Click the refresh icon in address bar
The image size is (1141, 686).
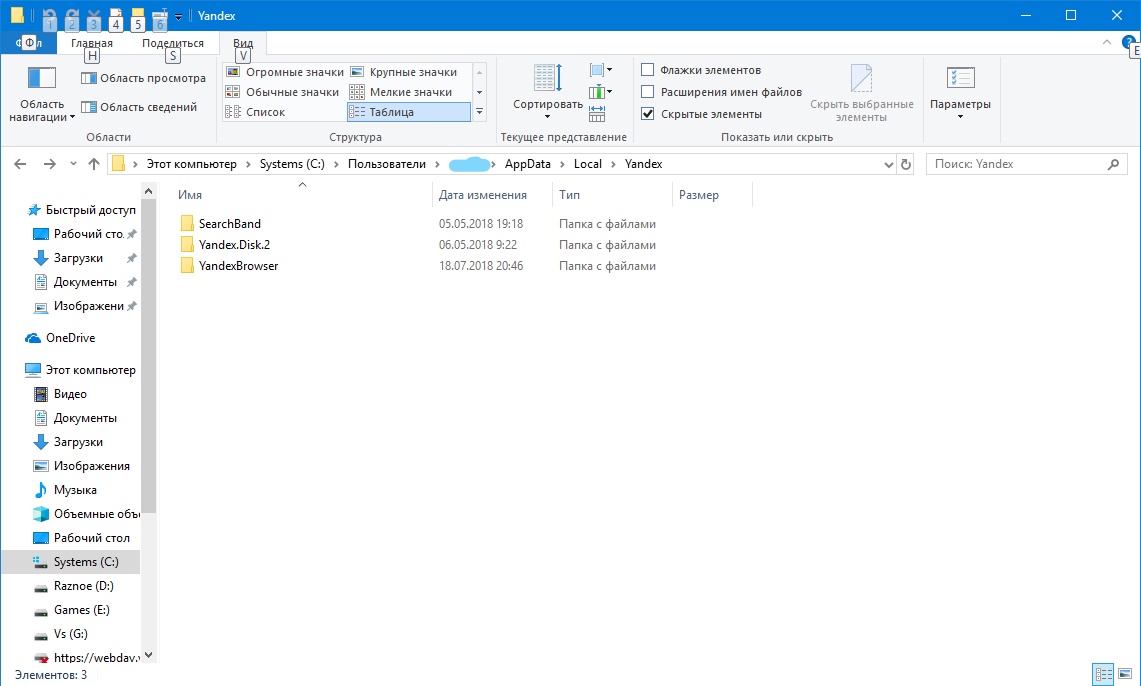point(906,164)
